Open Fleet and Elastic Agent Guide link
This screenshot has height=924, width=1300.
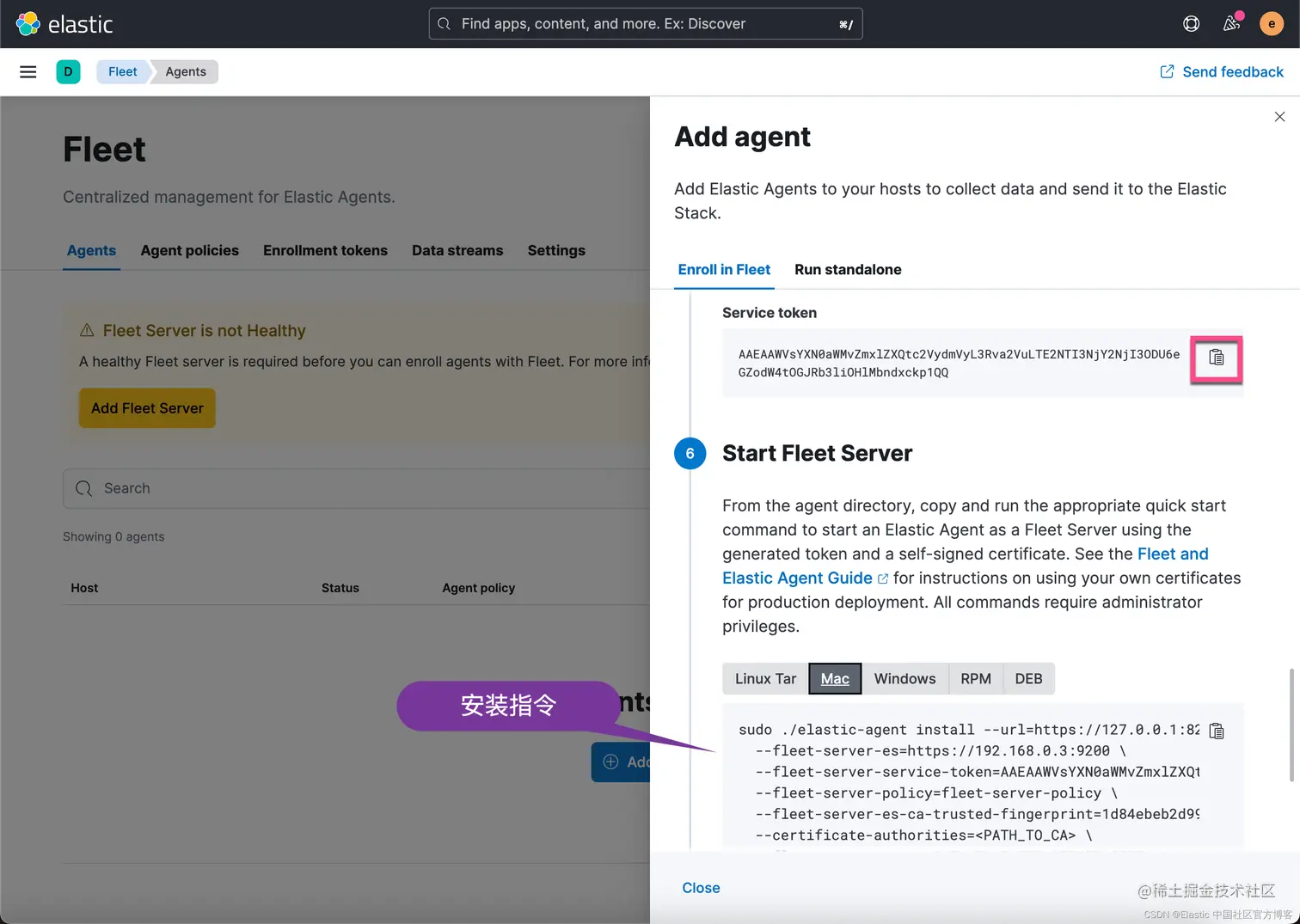pyautogui.click(x=966, y=566)
